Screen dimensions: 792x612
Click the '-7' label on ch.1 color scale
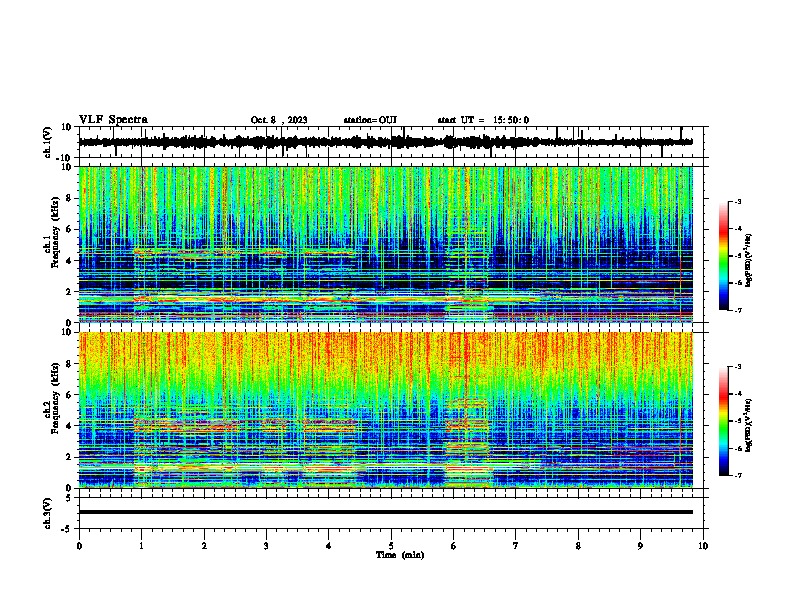738,310
